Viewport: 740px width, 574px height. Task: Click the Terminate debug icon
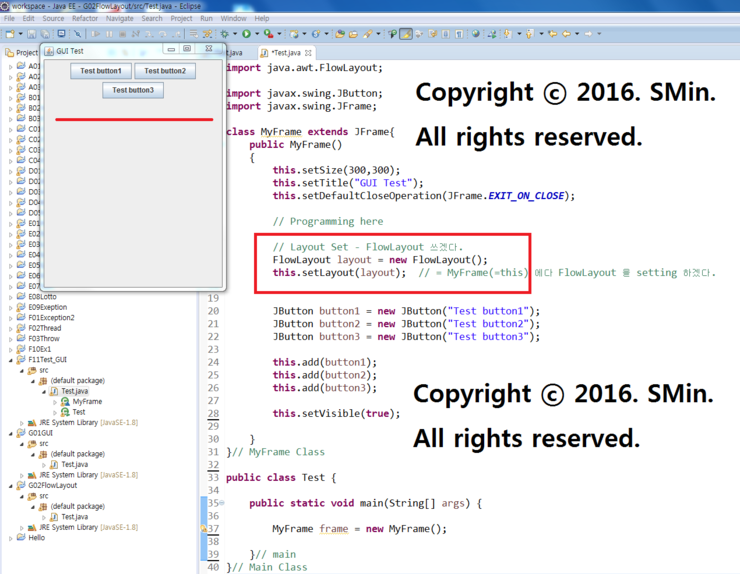coord(122,34)
